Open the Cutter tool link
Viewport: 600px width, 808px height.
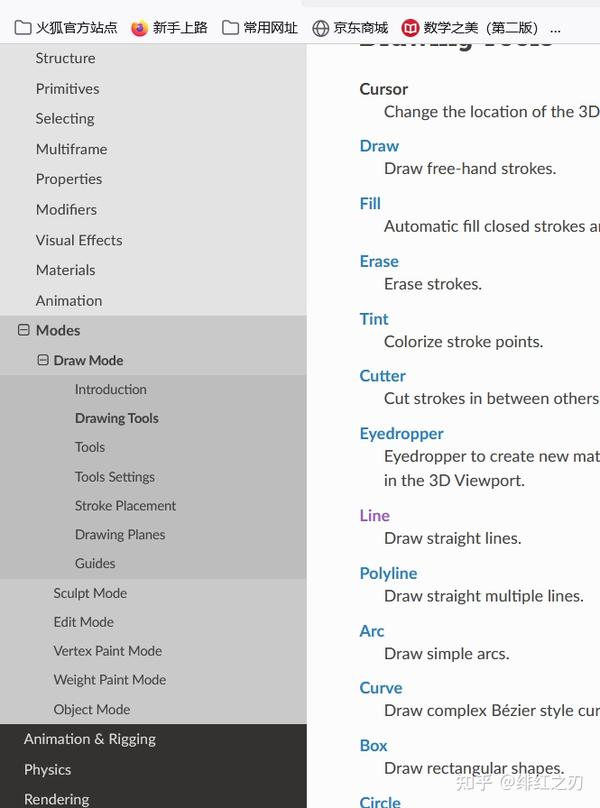click(x=382, y=376)
